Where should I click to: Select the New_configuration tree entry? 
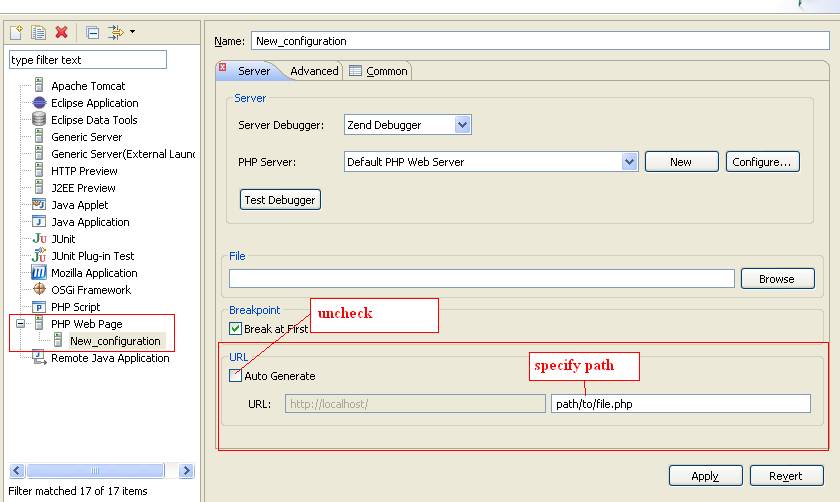115,341
